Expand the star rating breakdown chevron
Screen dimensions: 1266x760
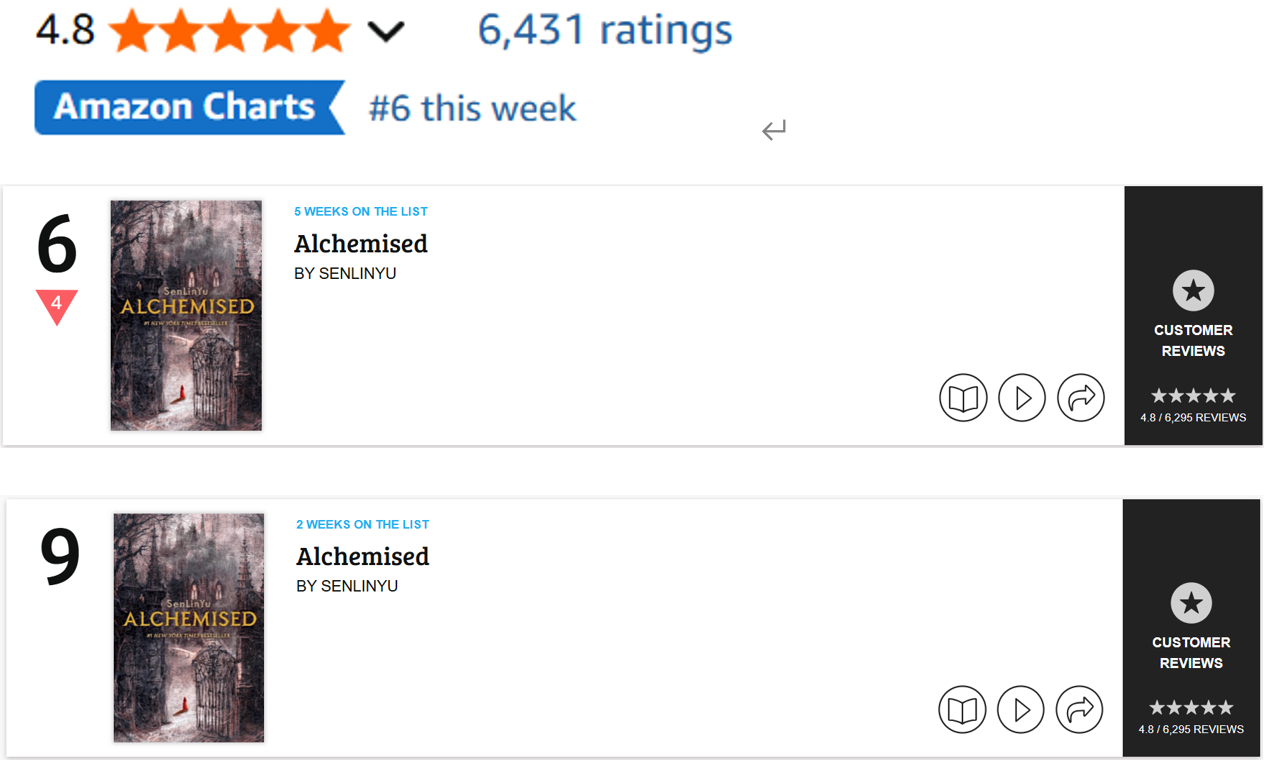tap(385, 32)
